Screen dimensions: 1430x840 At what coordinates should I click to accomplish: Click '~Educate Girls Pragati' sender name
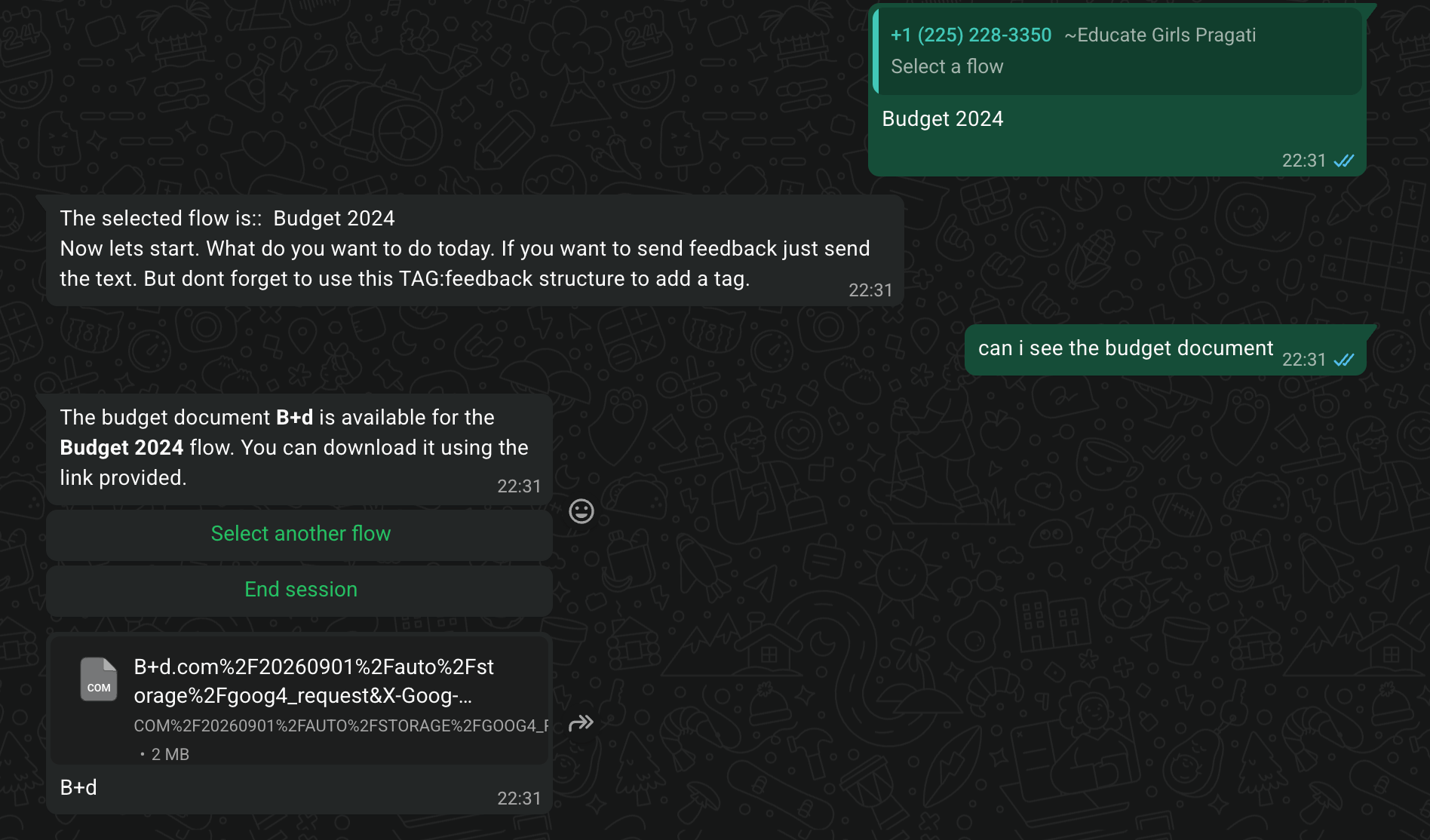pos(1160,35)
